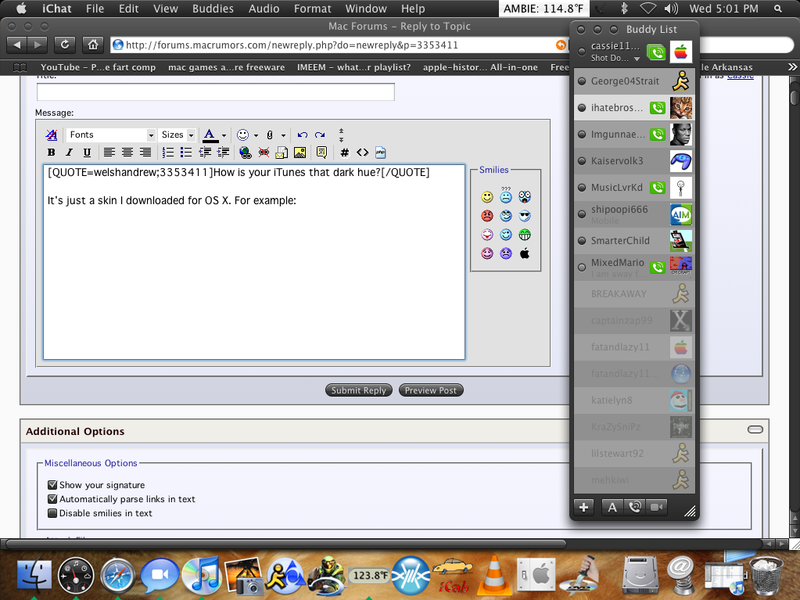800x600 pixels.
Task: Open the IMEEM bookmark link
Action: click(x=354, y=67)
